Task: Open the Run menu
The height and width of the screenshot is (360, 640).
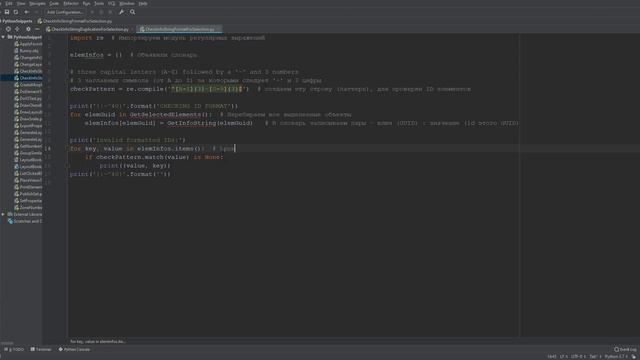Action: click(86, 3)
